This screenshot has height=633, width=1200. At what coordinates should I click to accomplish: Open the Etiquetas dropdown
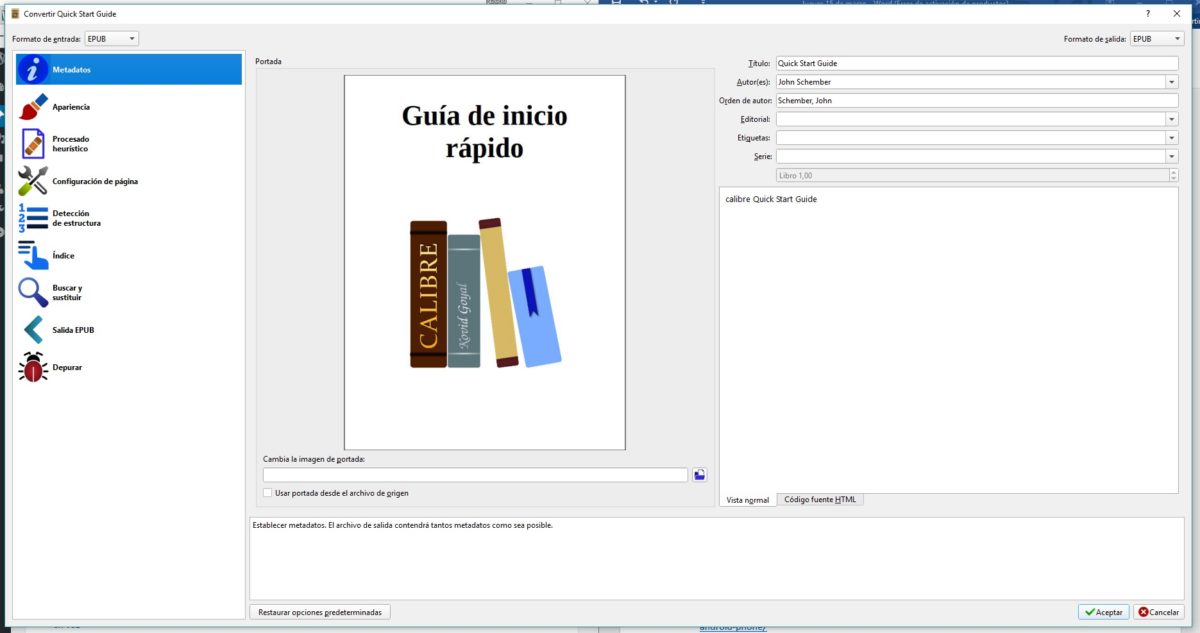[x=1171, y=137]
